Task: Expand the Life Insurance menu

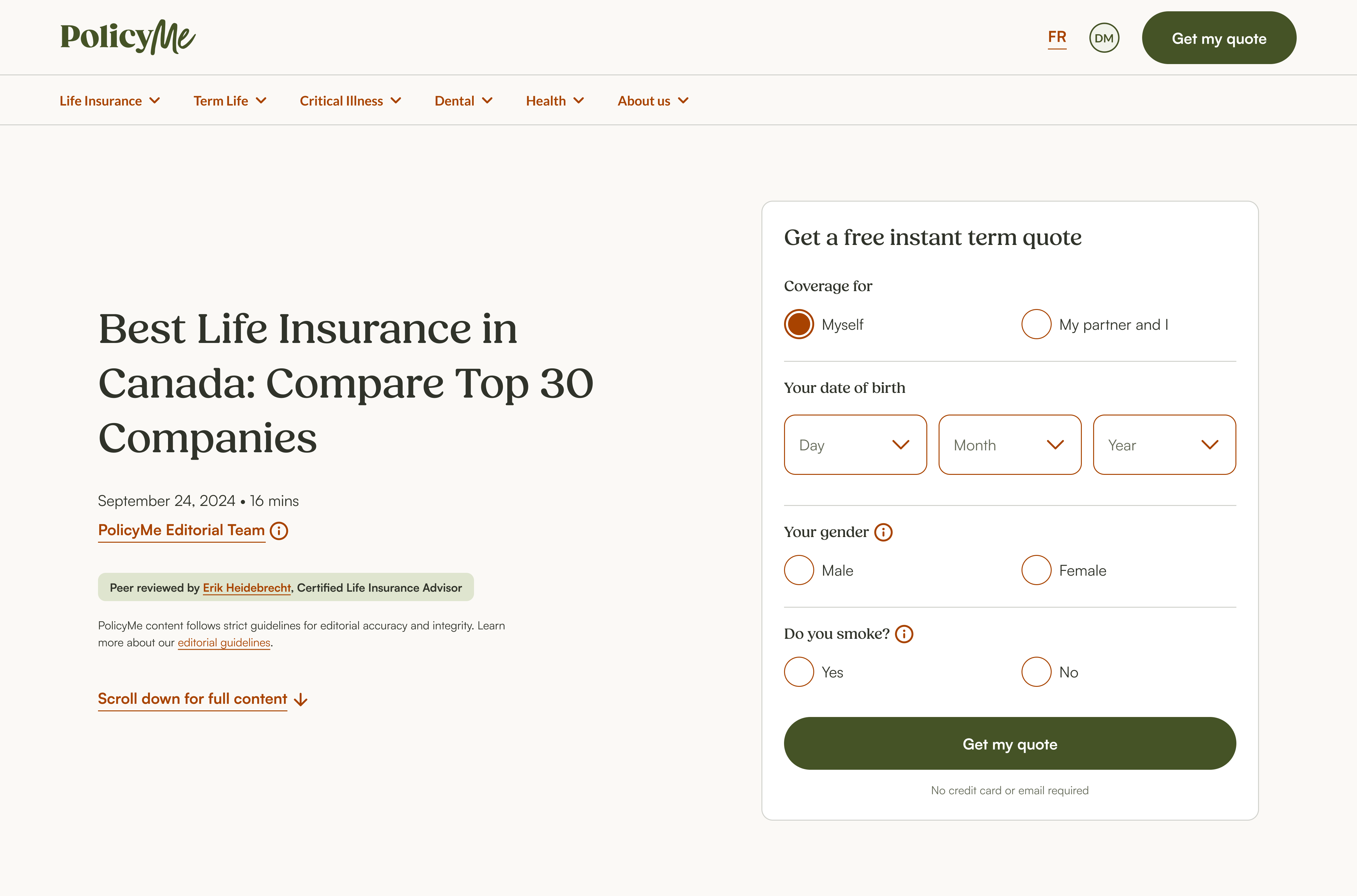Action: click(x=110, y=101)
